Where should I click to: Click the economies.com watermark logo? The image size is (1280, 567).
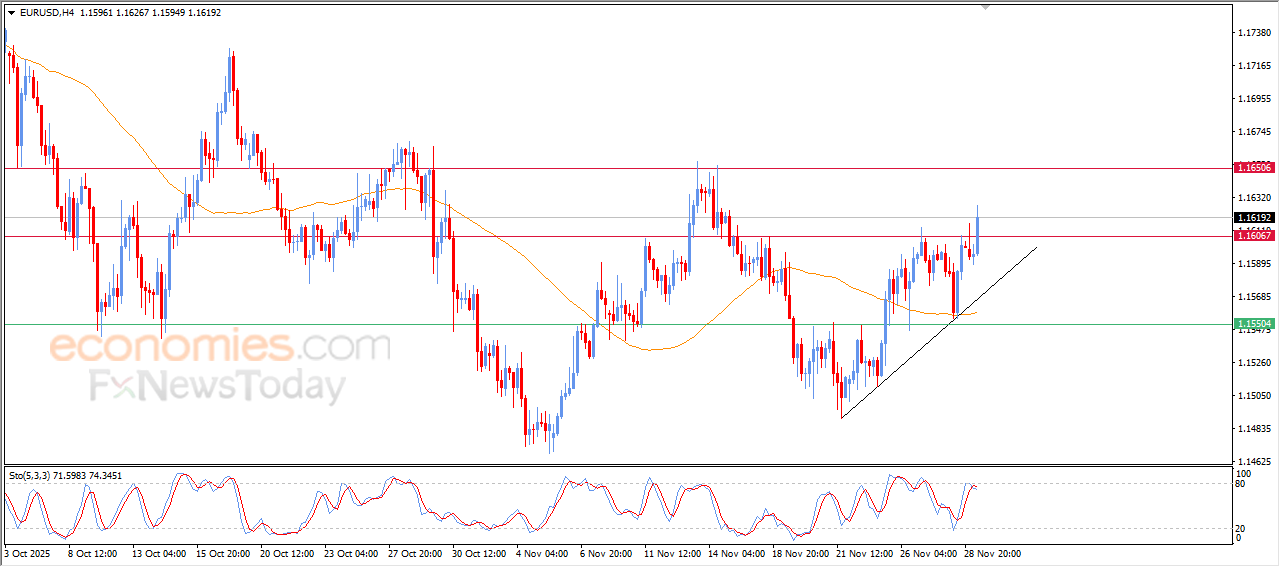220,346
